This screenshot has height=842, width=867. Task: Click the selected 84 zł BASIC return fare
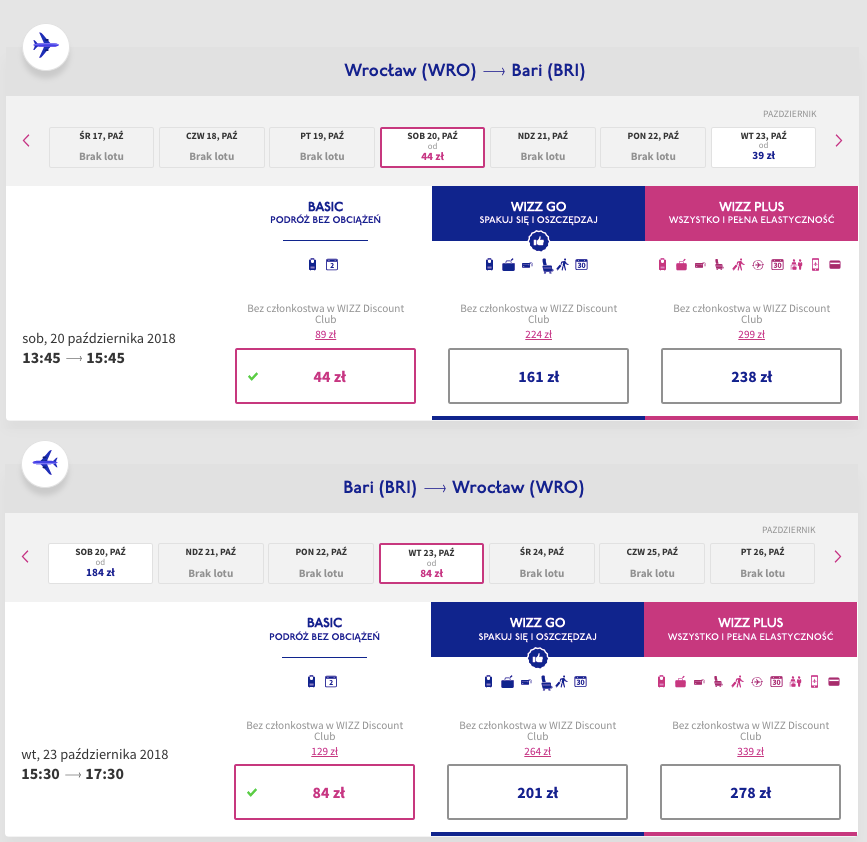click(325, 793)
